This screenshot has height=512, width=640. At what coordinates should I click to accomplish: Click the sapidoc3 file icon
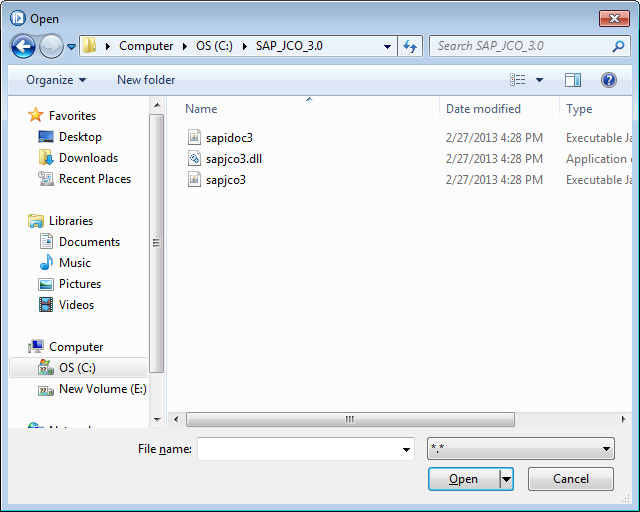[x=194, y=137]
